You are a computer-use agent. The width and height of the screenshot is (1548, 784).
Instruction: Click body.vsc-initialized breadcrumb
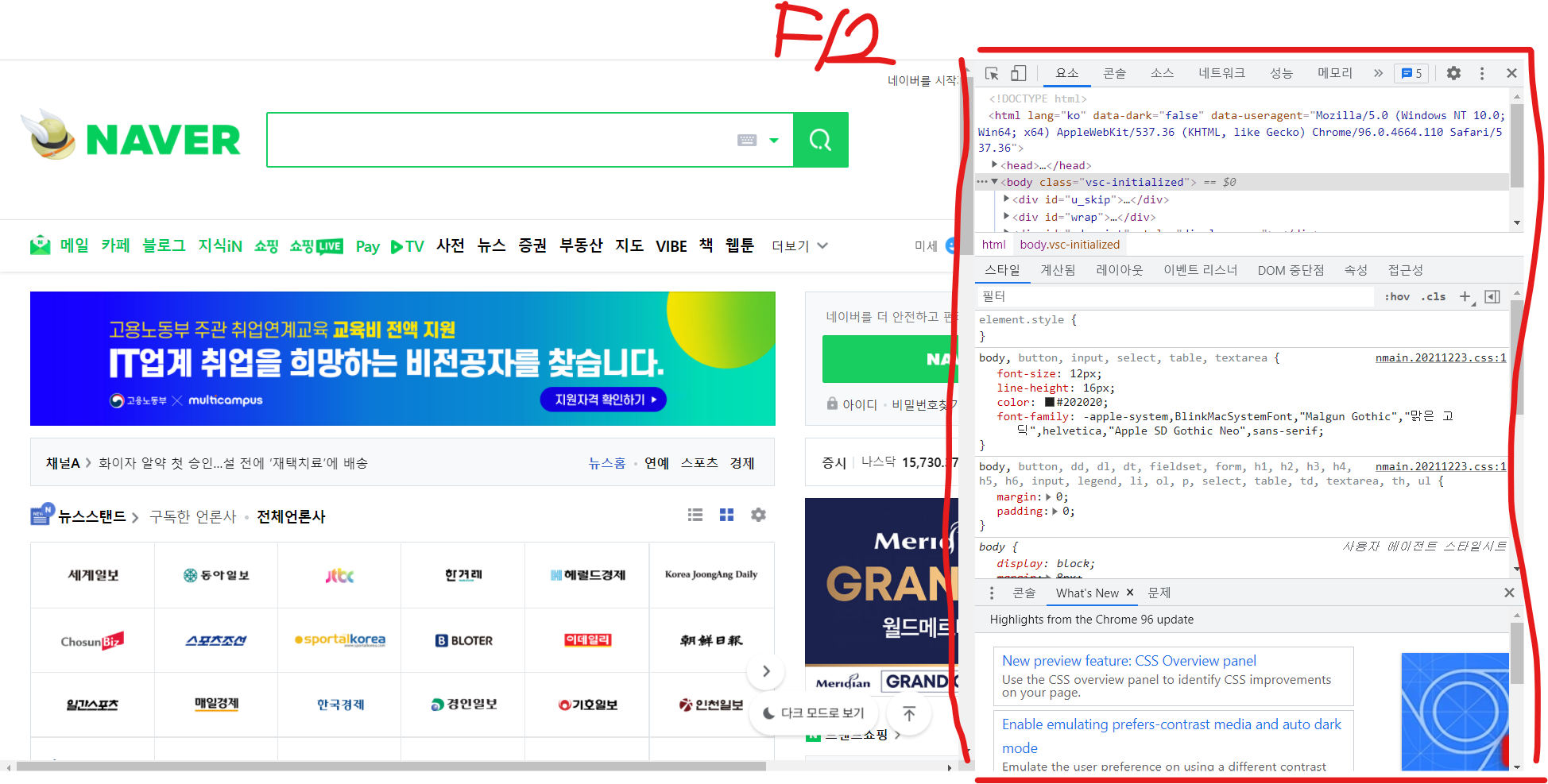click(x=1070, y=245)
